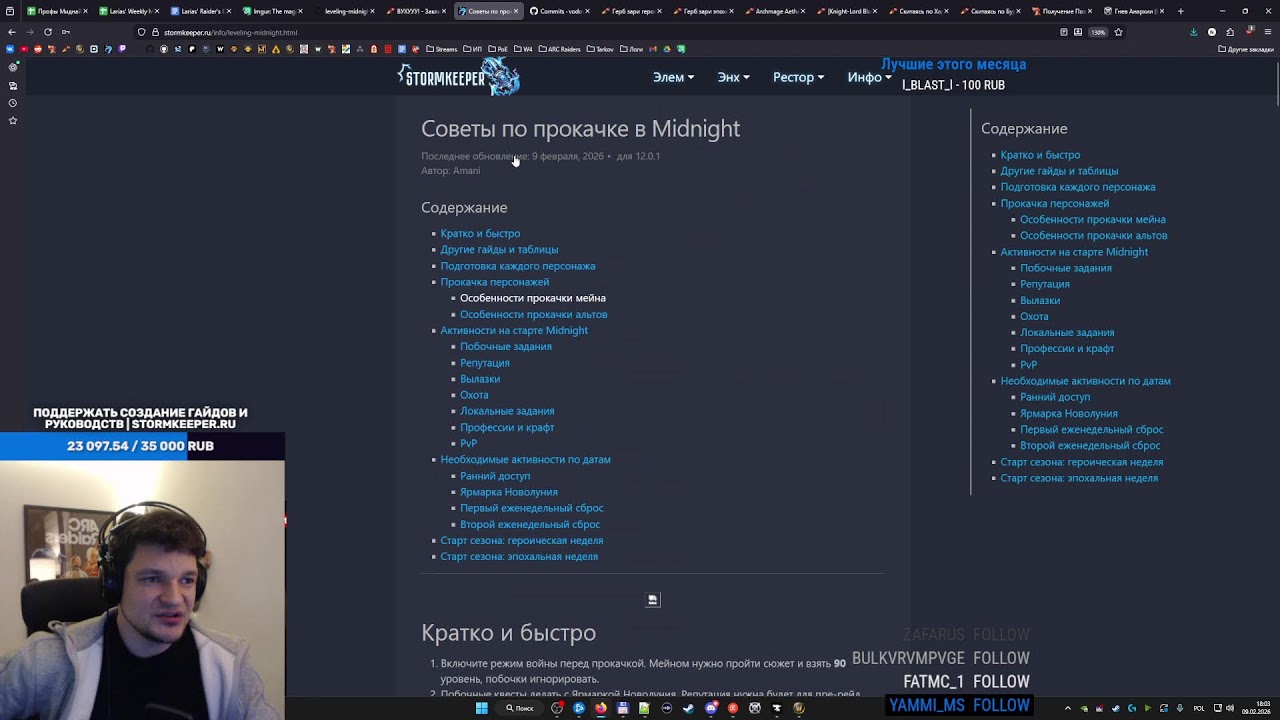
Task: Go to Другие гайды и таблицы in main contents
Action: pos(499,249)
